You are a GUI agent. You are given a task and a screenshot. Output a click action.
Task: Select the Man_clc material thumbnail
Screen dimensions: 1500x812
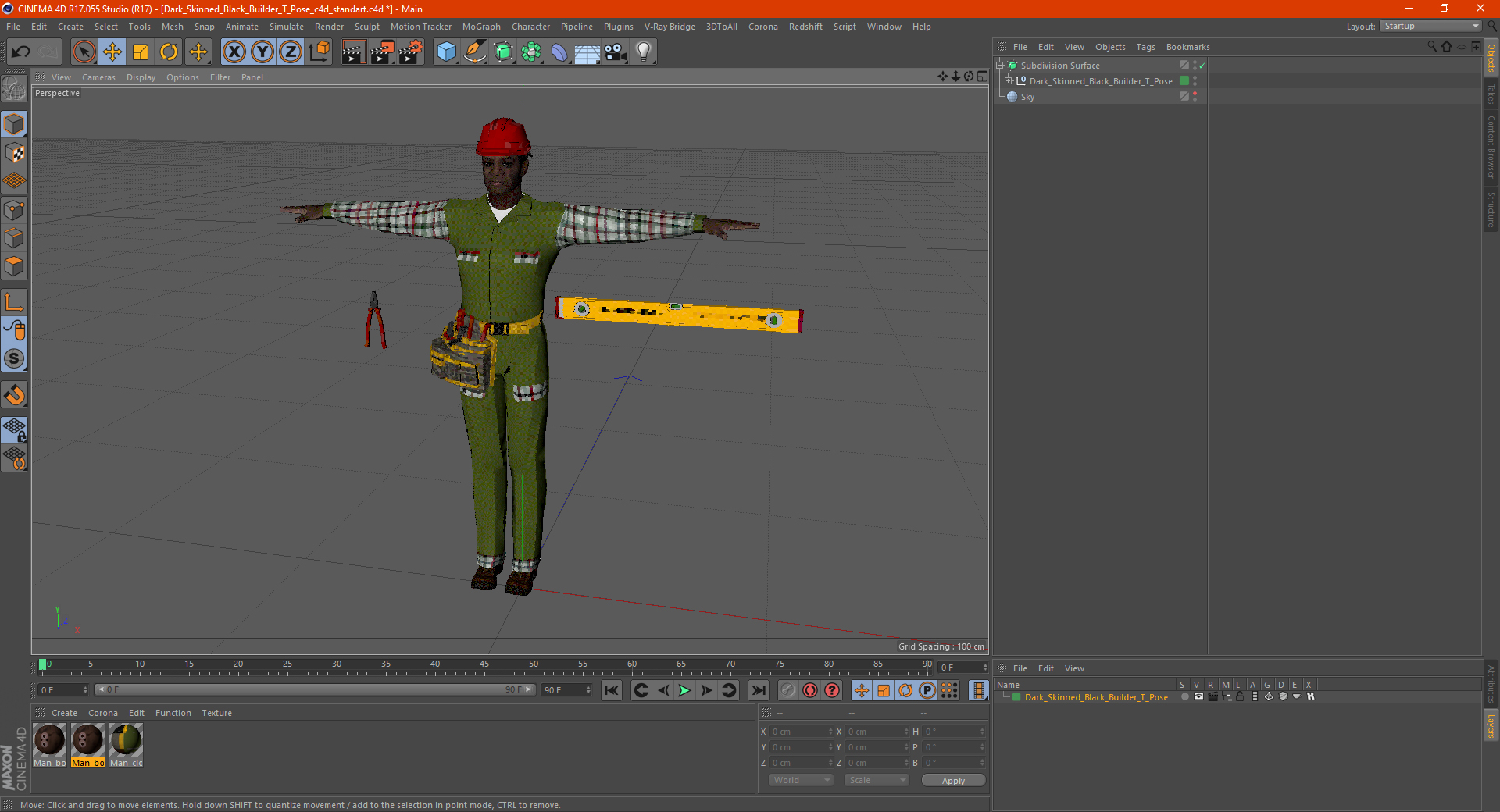pos(126,746)
